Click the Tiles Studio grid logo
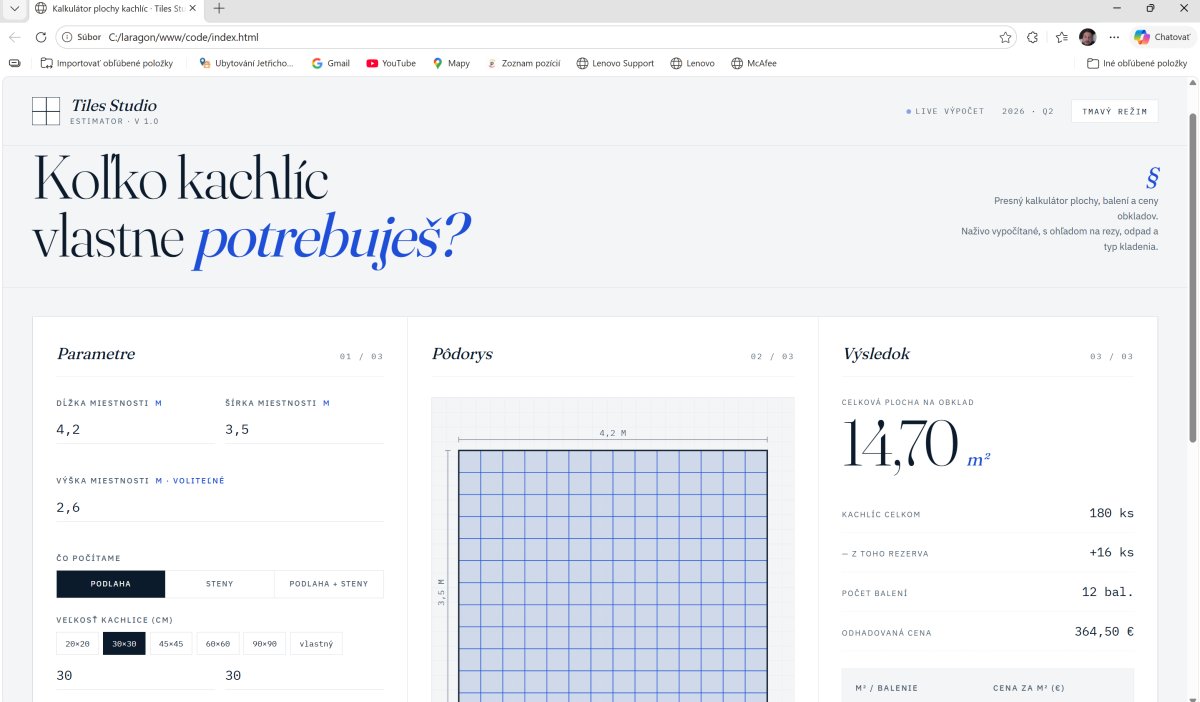1200x702 pixels. pos(46,111)
